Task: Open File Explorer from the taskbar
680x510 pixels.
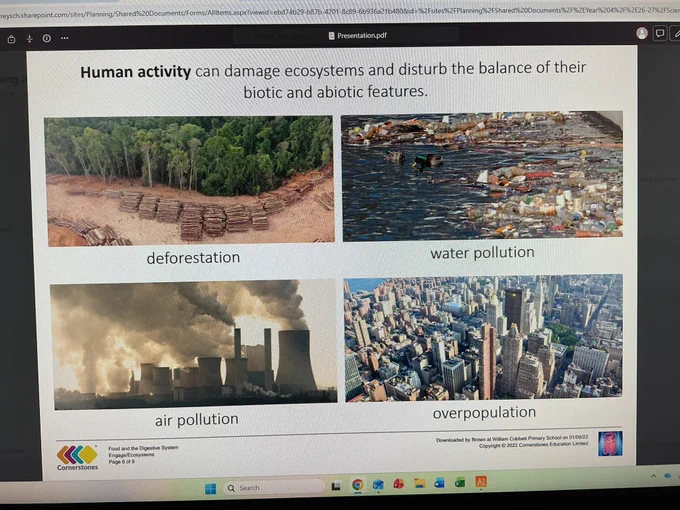Action: (x=419, y=483)
